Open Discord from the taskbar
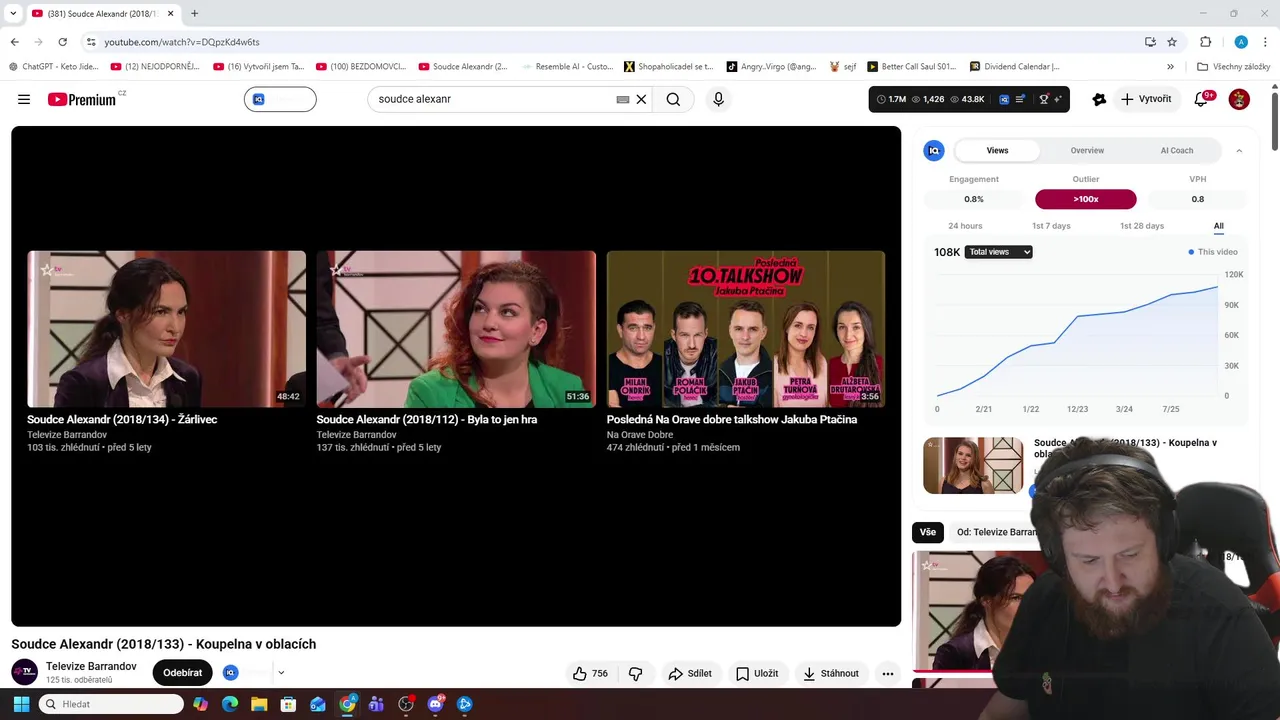 435,704
